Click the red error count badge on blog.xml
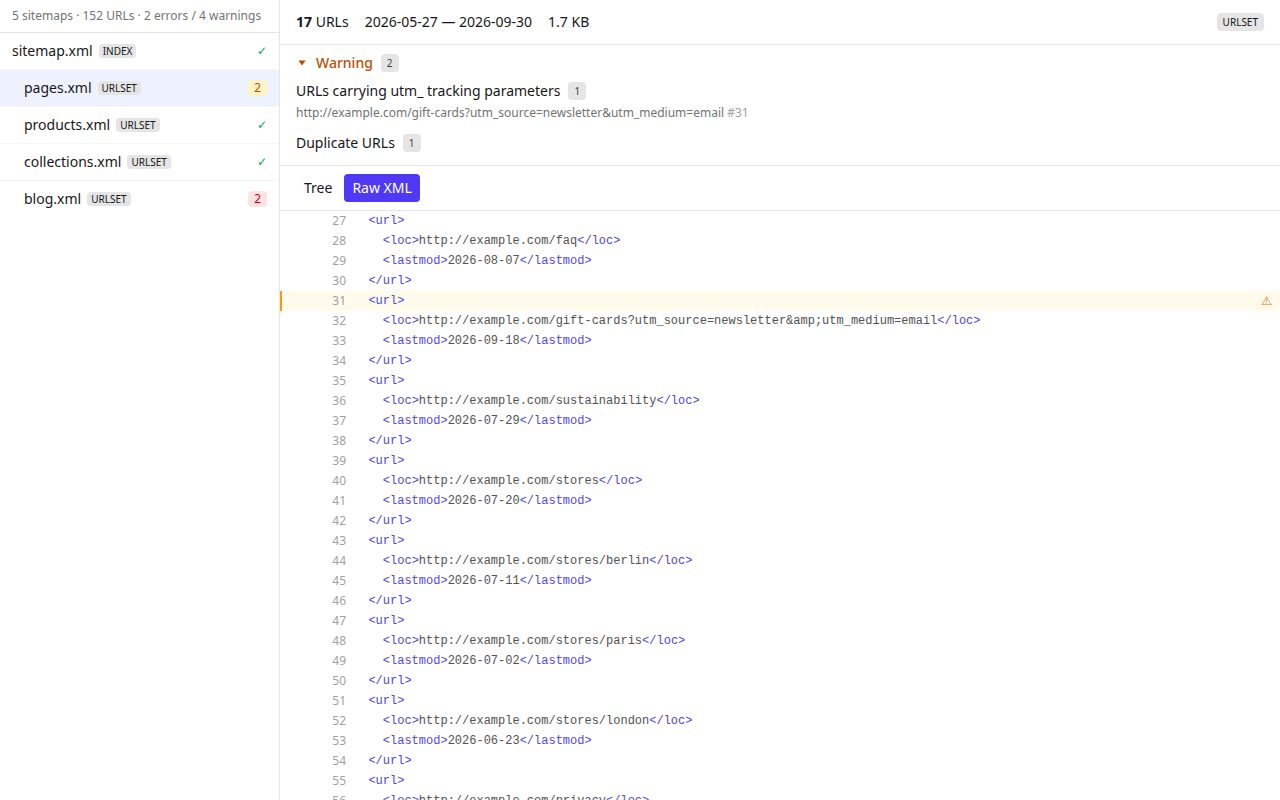Screen dimensions: 1280x800 (x=257, y=199)
